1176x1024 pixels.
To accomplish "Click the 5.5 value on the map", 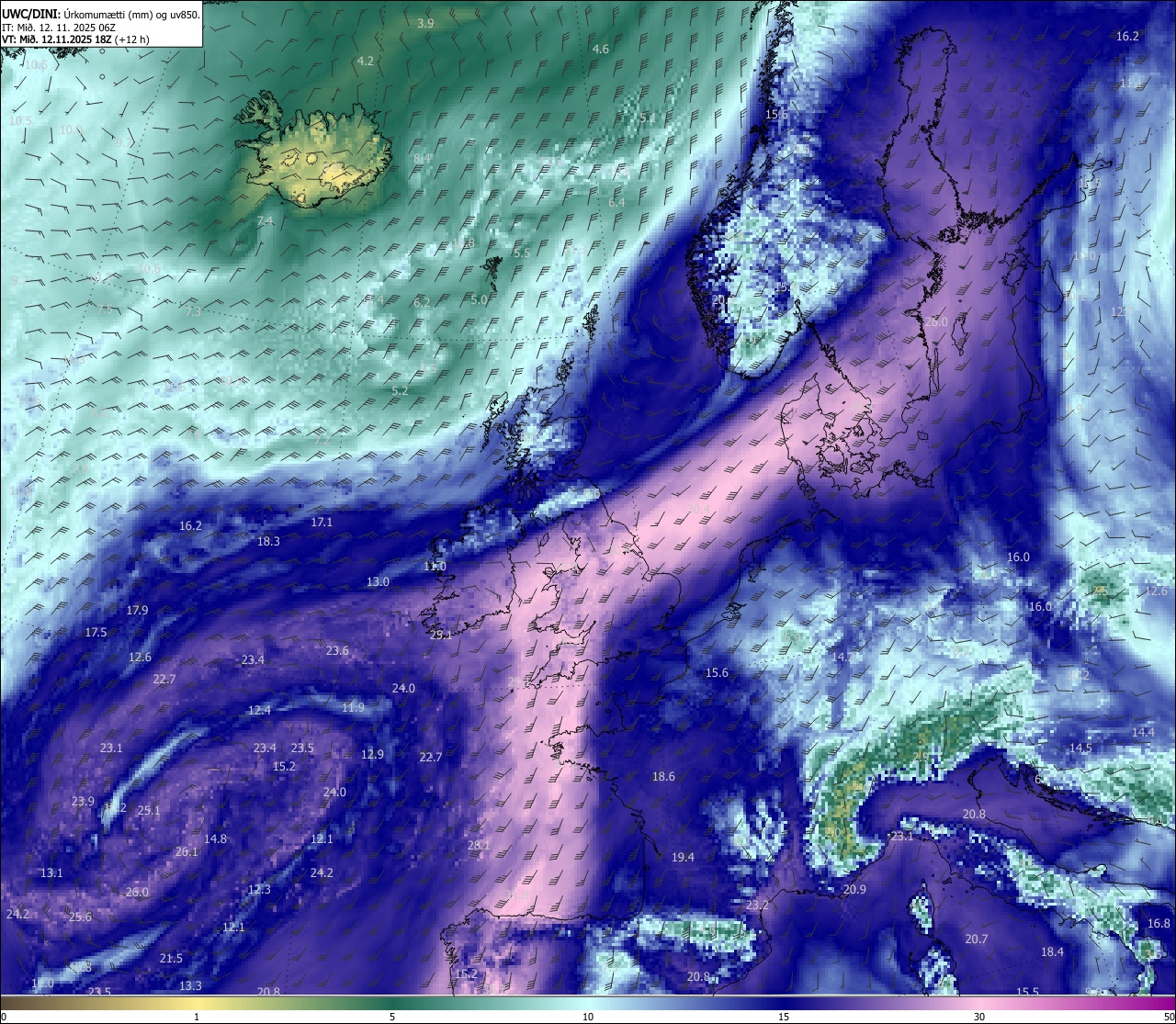I will [522, 253].
